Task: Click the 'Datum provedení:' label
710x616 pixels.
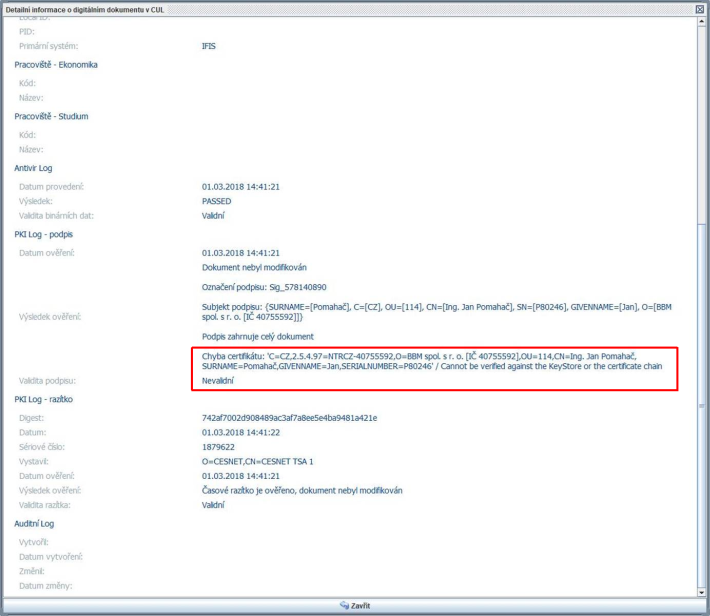Action: (x=52, y=187)
